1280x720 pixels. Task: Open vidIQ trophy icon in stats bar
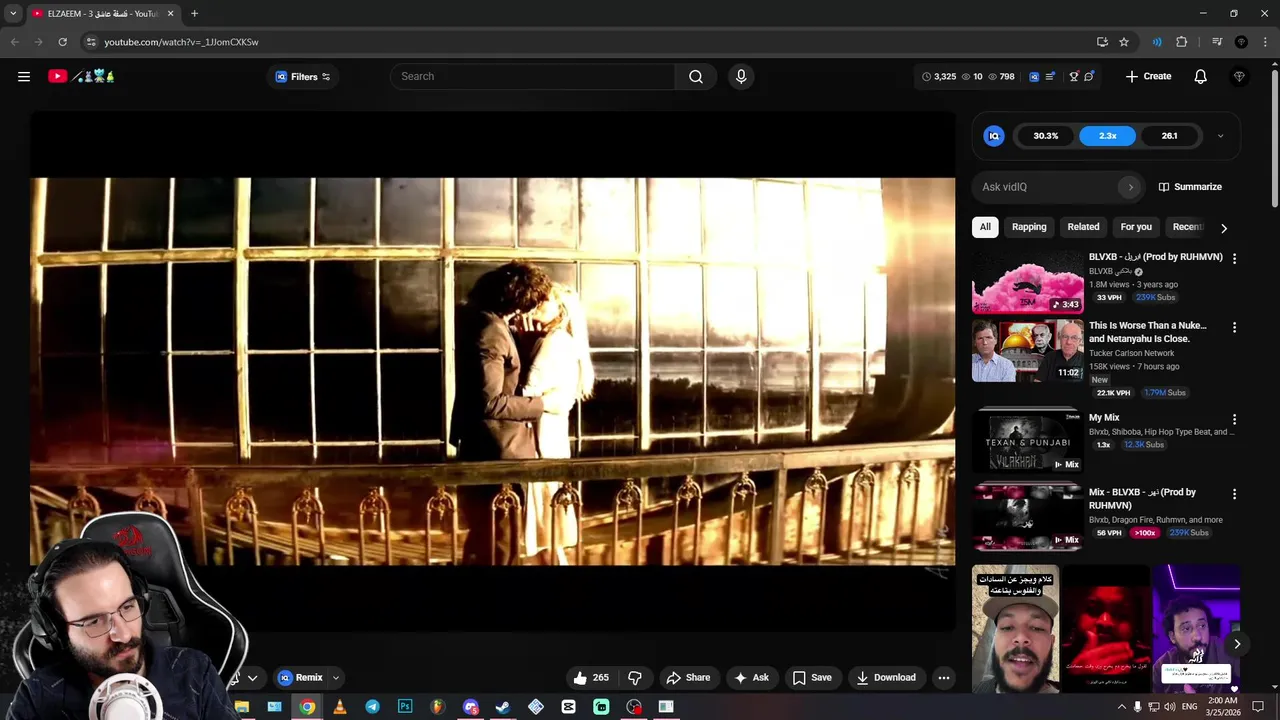coord(1074,76)
